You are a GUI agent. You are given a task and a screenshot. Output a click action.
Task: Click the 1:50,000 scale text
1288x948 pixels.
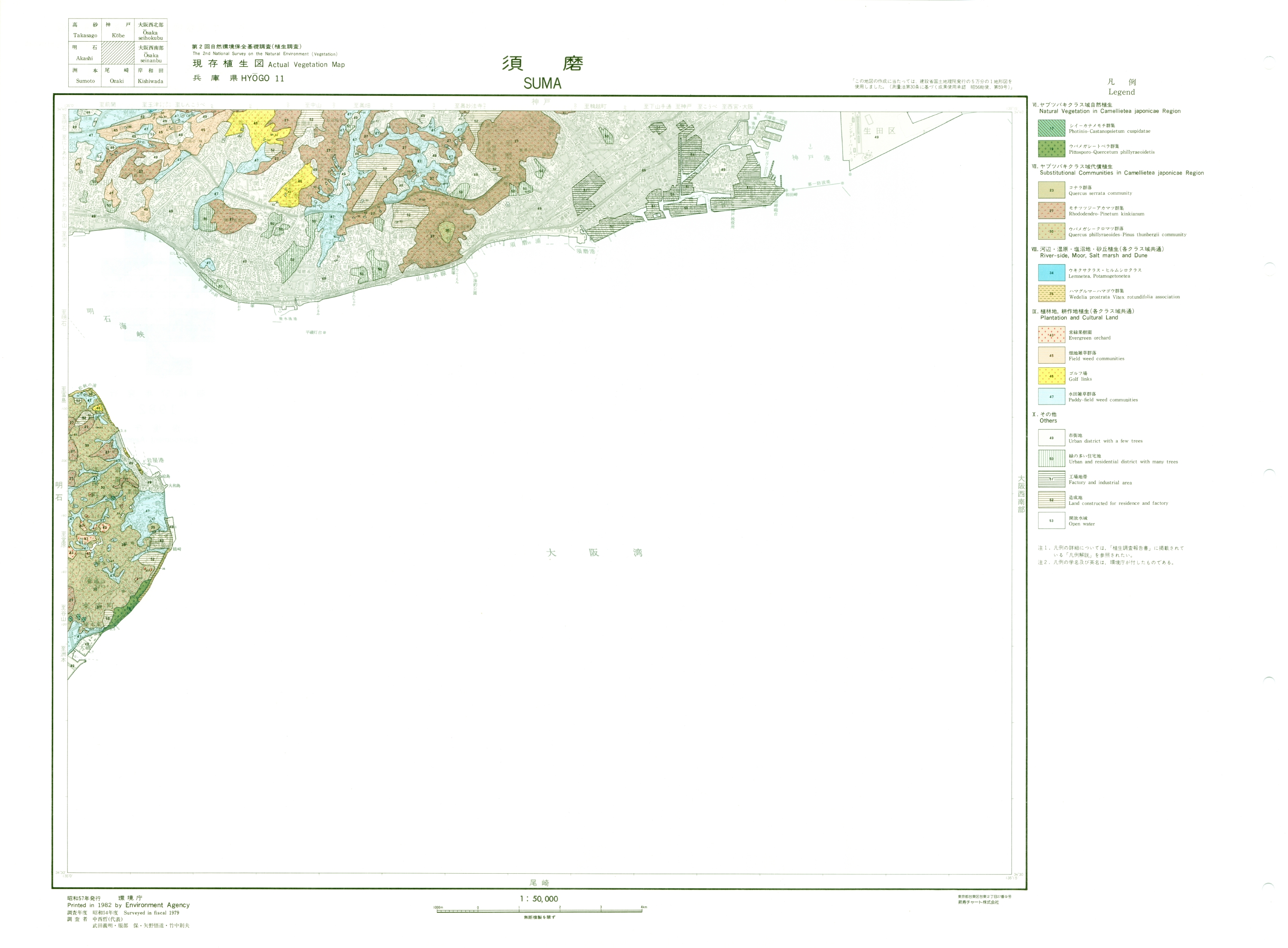point(539,899)
